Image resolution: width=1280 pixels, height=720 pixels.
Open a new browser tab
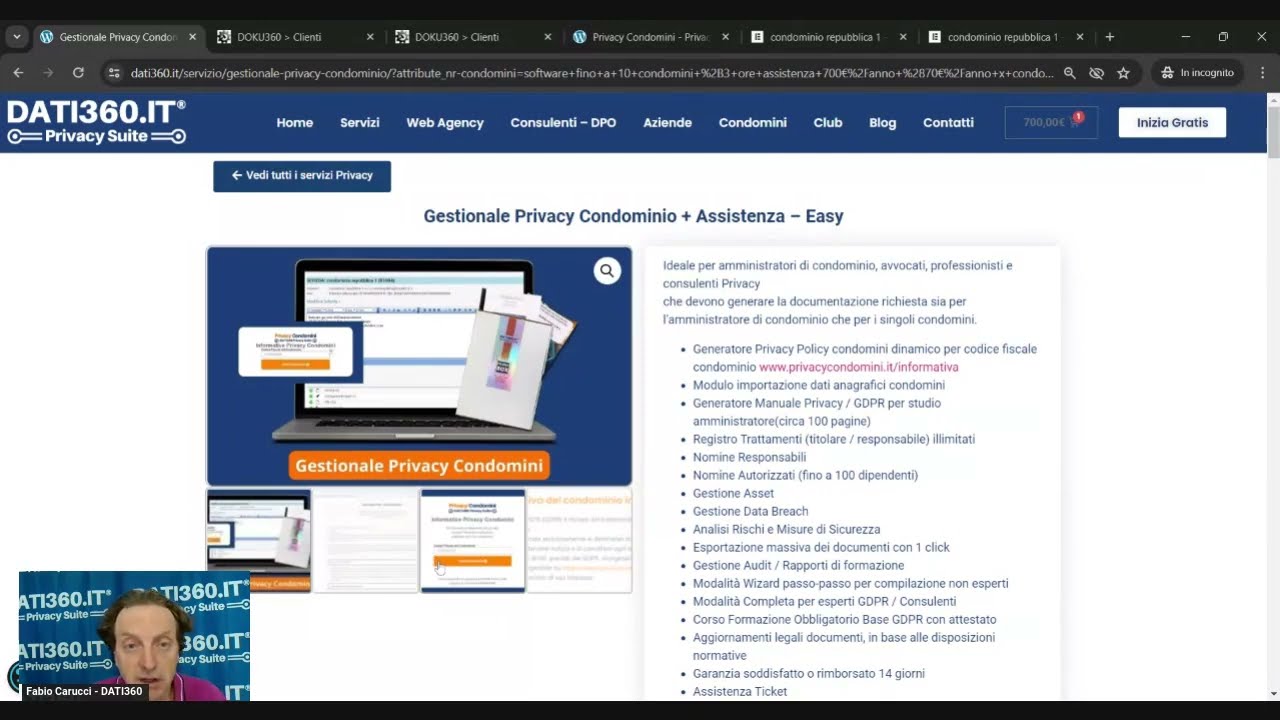tap(1109, 37)
